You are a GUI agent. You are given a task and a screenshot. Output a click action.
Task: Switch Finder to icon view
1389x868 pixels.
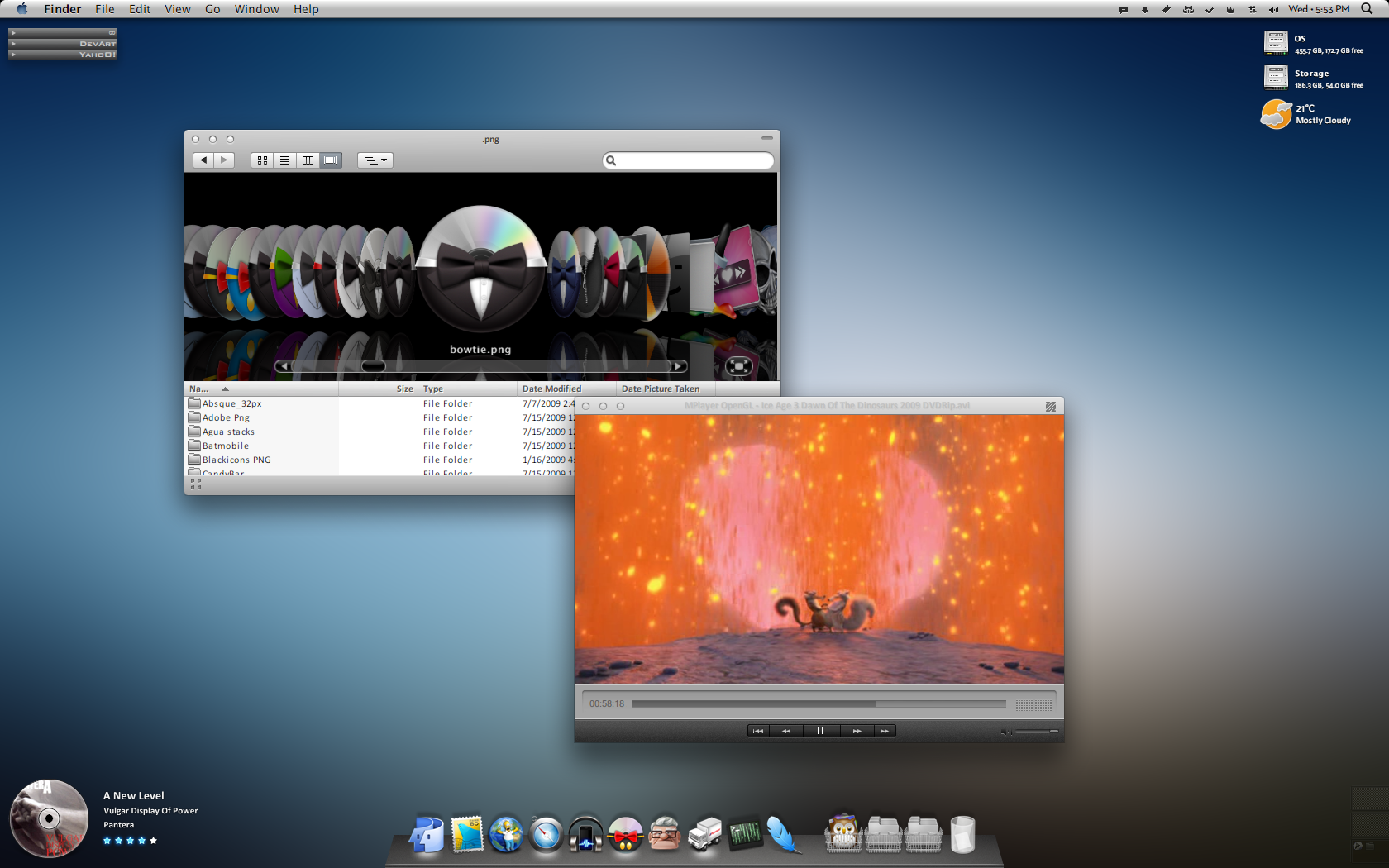point(262,160)
